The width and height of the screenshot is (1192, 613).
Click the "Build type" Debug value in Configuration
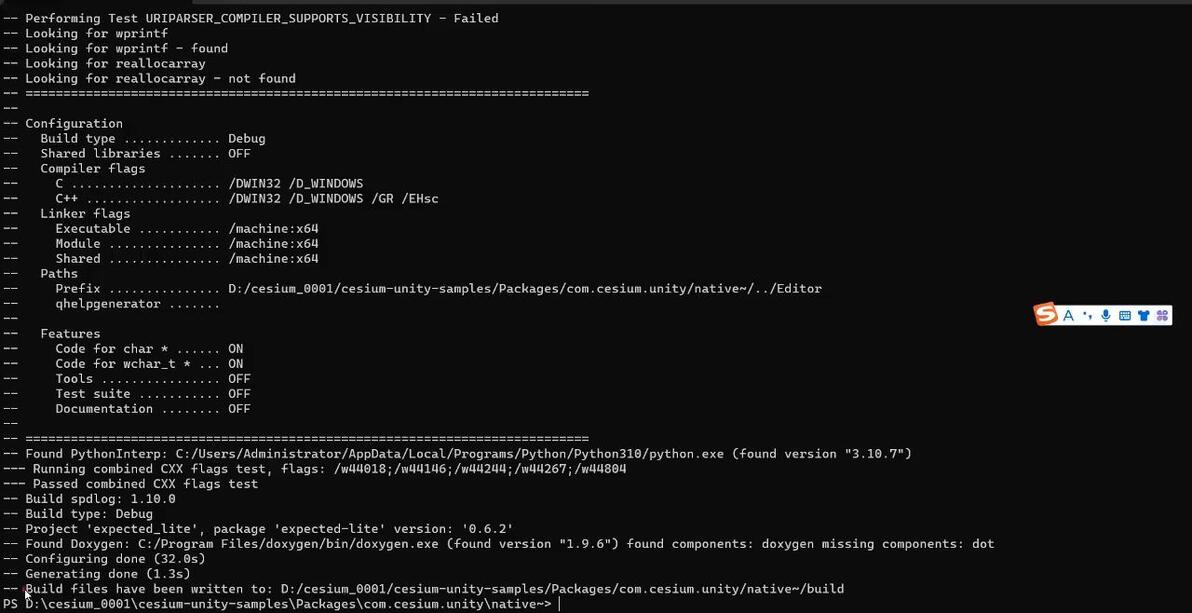[x=246, y=139]
